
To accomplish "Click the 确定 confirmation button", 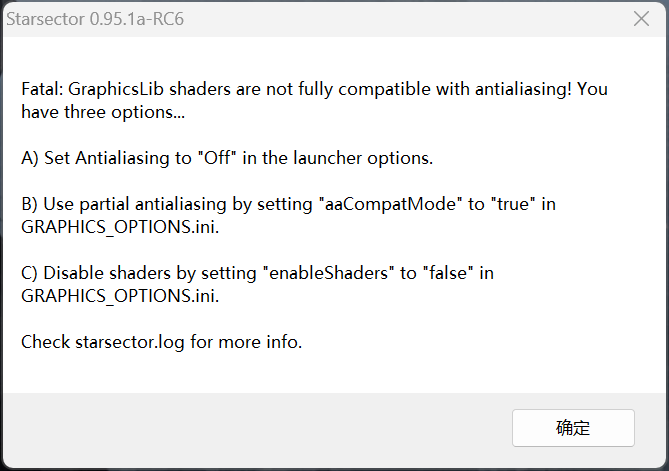I will tap(573, 428).
